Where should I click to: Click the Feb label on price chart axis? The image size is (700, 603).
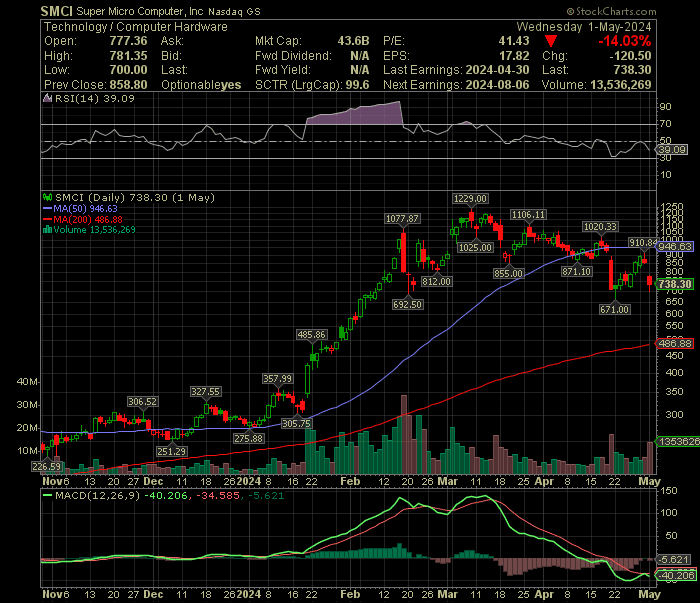click(x=350, y=481)
